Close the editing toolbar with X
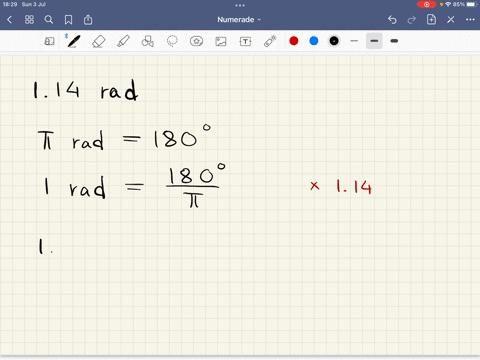This screenshot has width=480, height=360. [x=451, y=20]
